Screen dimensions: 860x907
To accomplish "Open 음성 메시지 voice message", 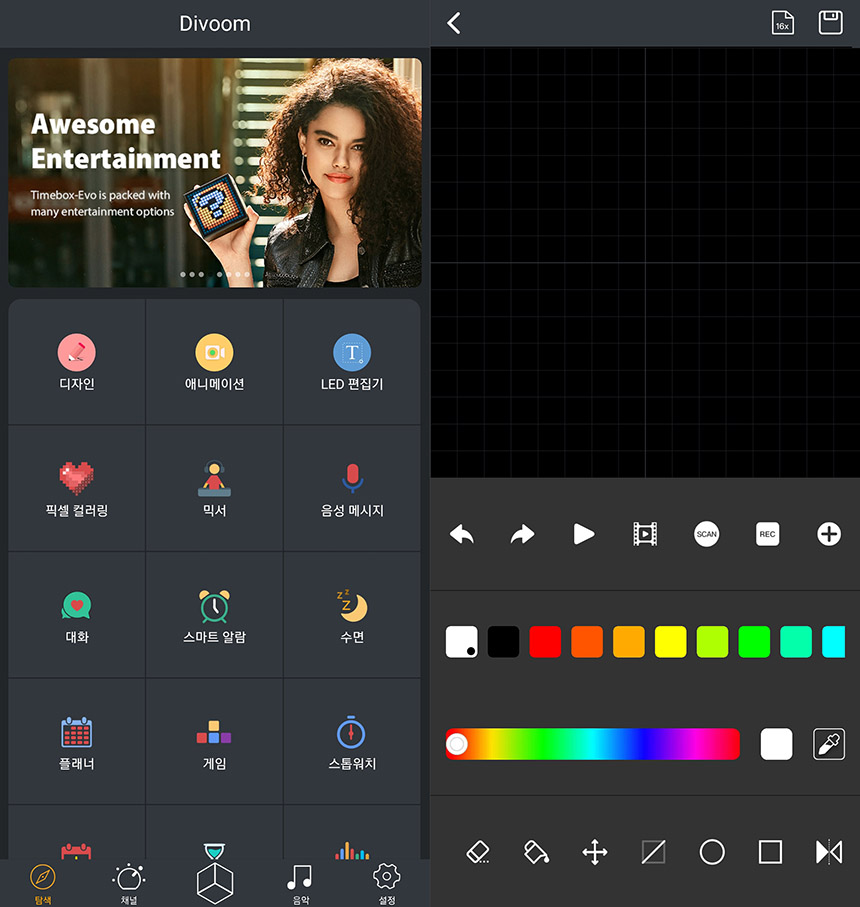I will (x=352, y=489).
